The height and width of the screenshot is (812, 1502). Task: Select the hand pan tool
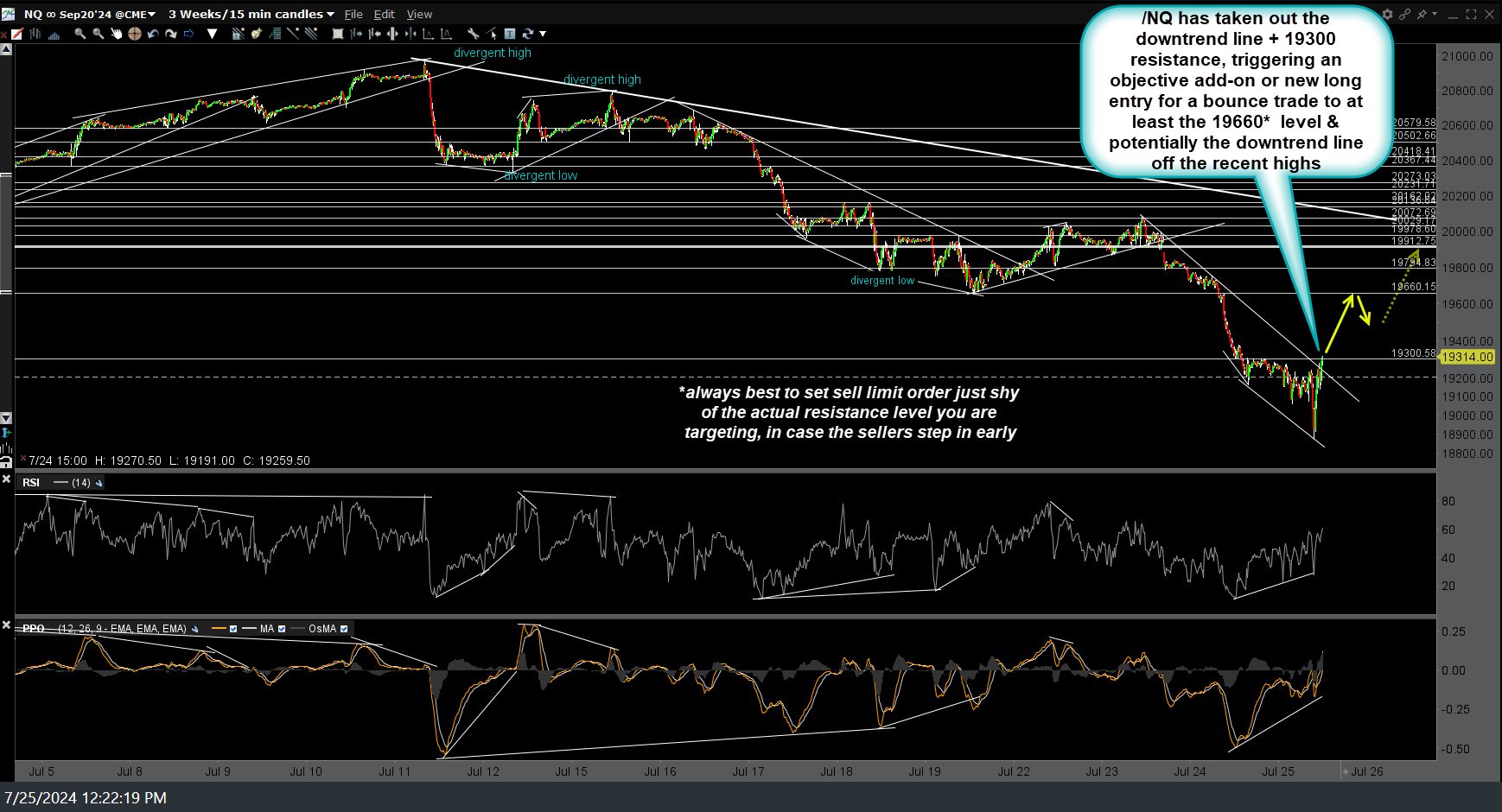[117, 34]
